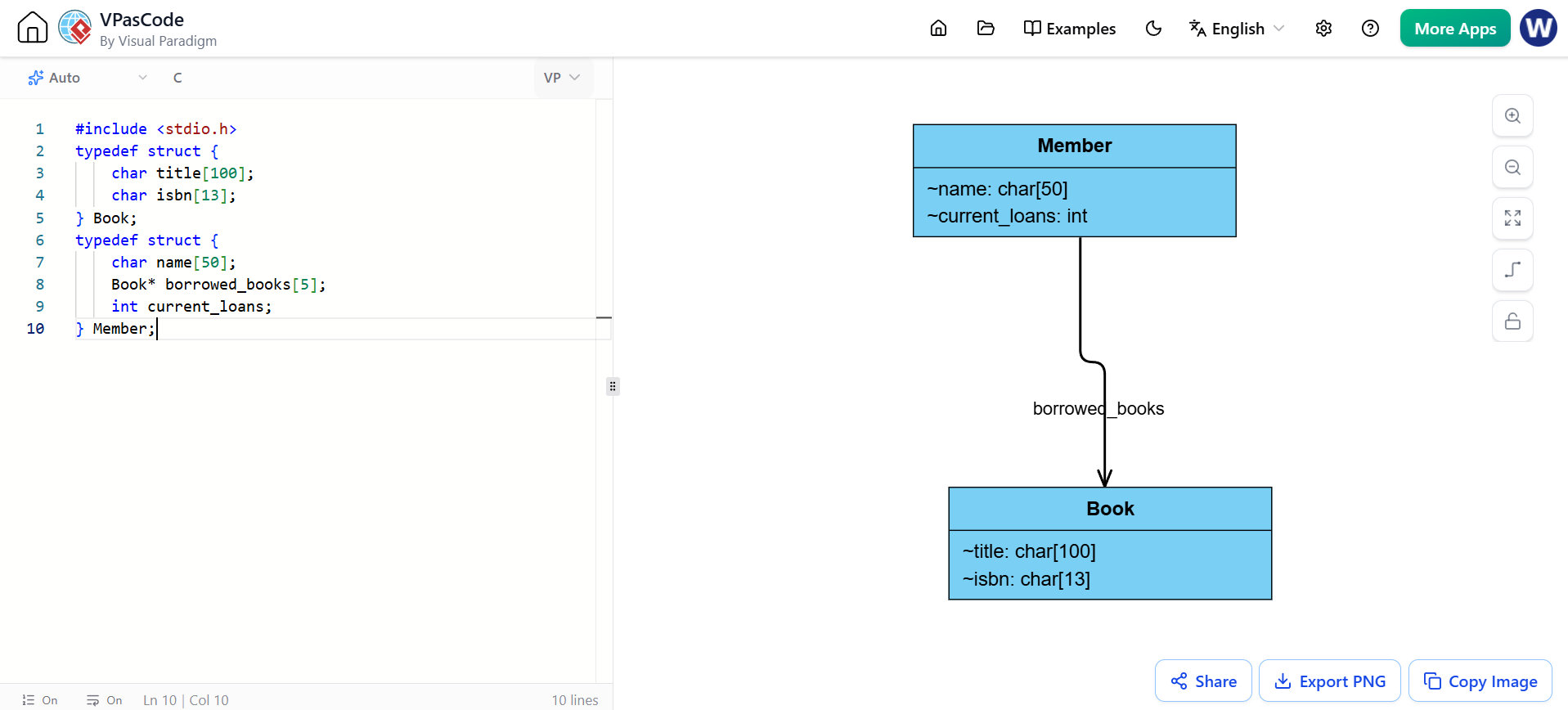Click the VPasCode title text
Screen dimensions: 1568x710
click(x=142, y=20)
